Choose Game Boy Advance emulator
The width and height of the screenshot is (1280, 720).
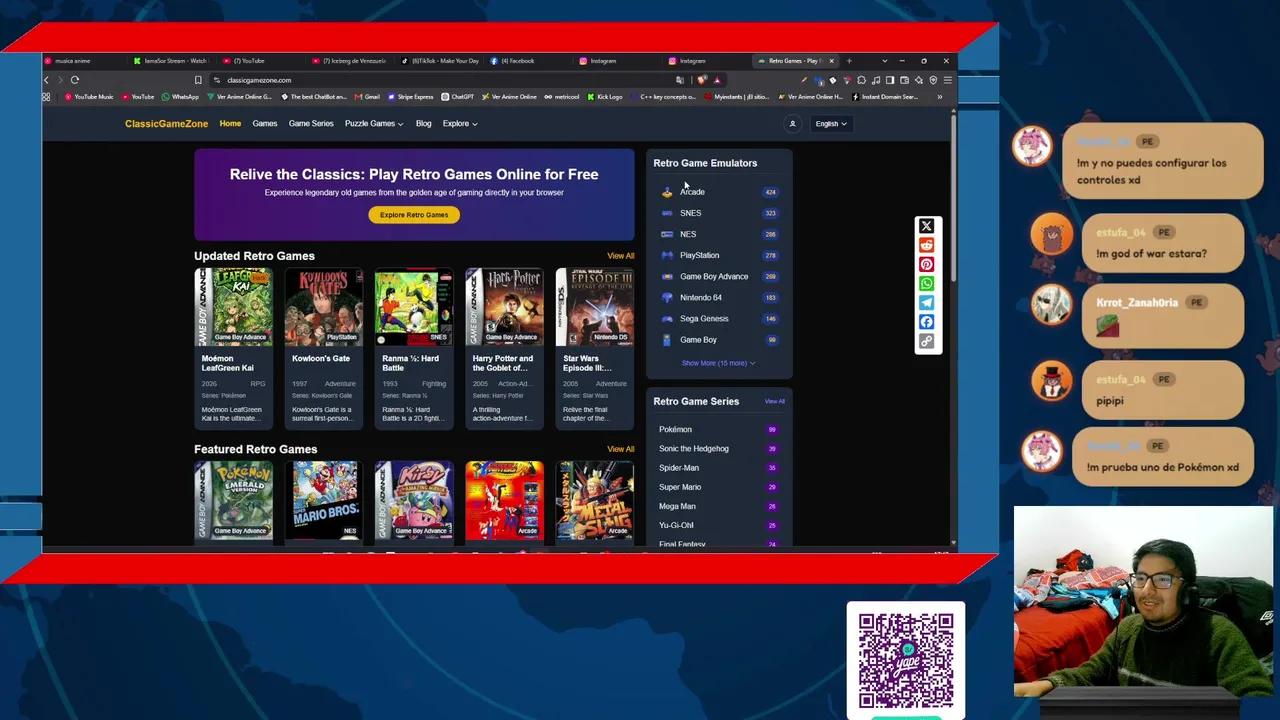(719, 276)
